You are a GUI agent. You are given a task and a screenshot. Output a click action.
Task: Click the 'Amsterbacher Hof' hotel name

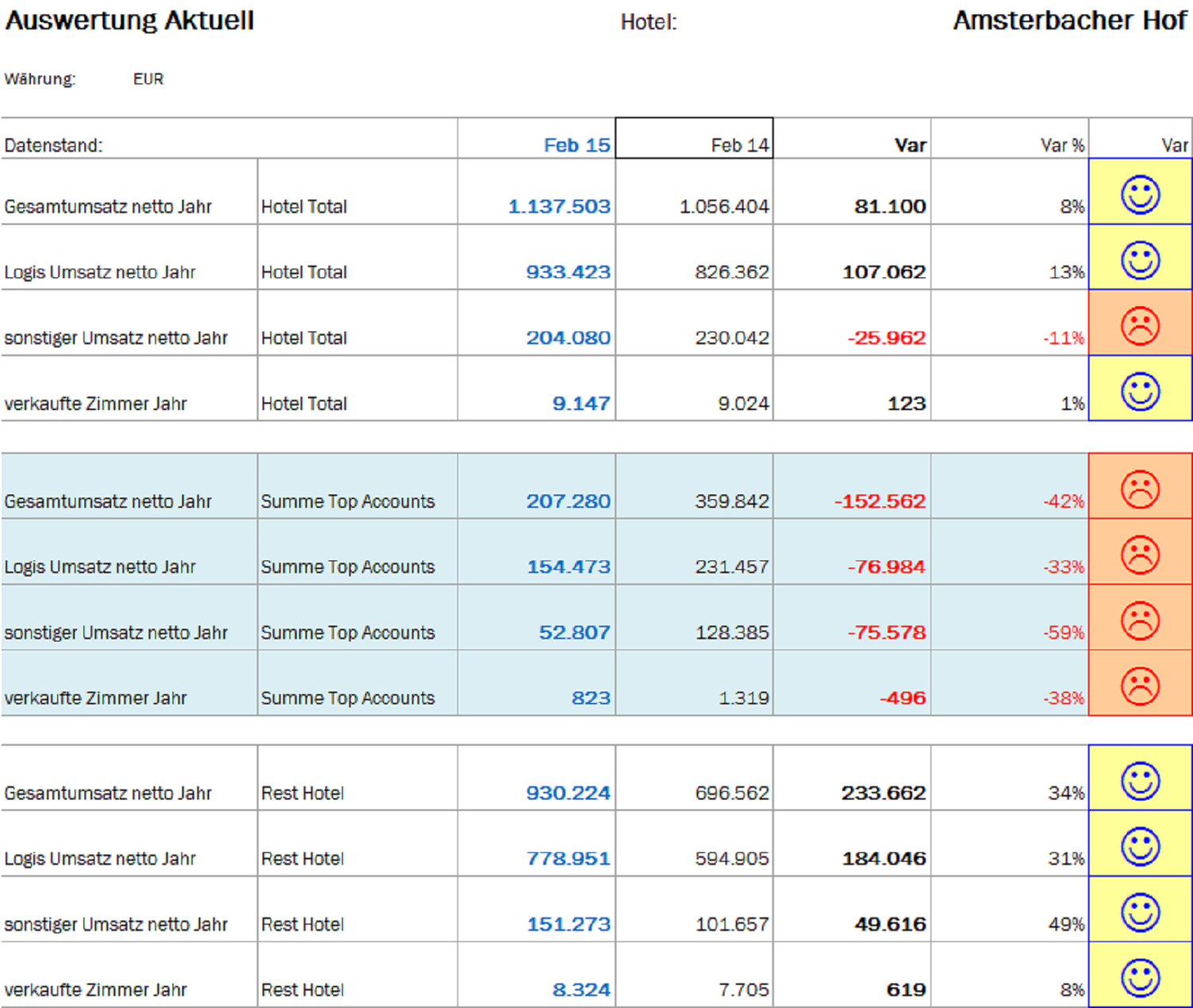coord(1070,21)
